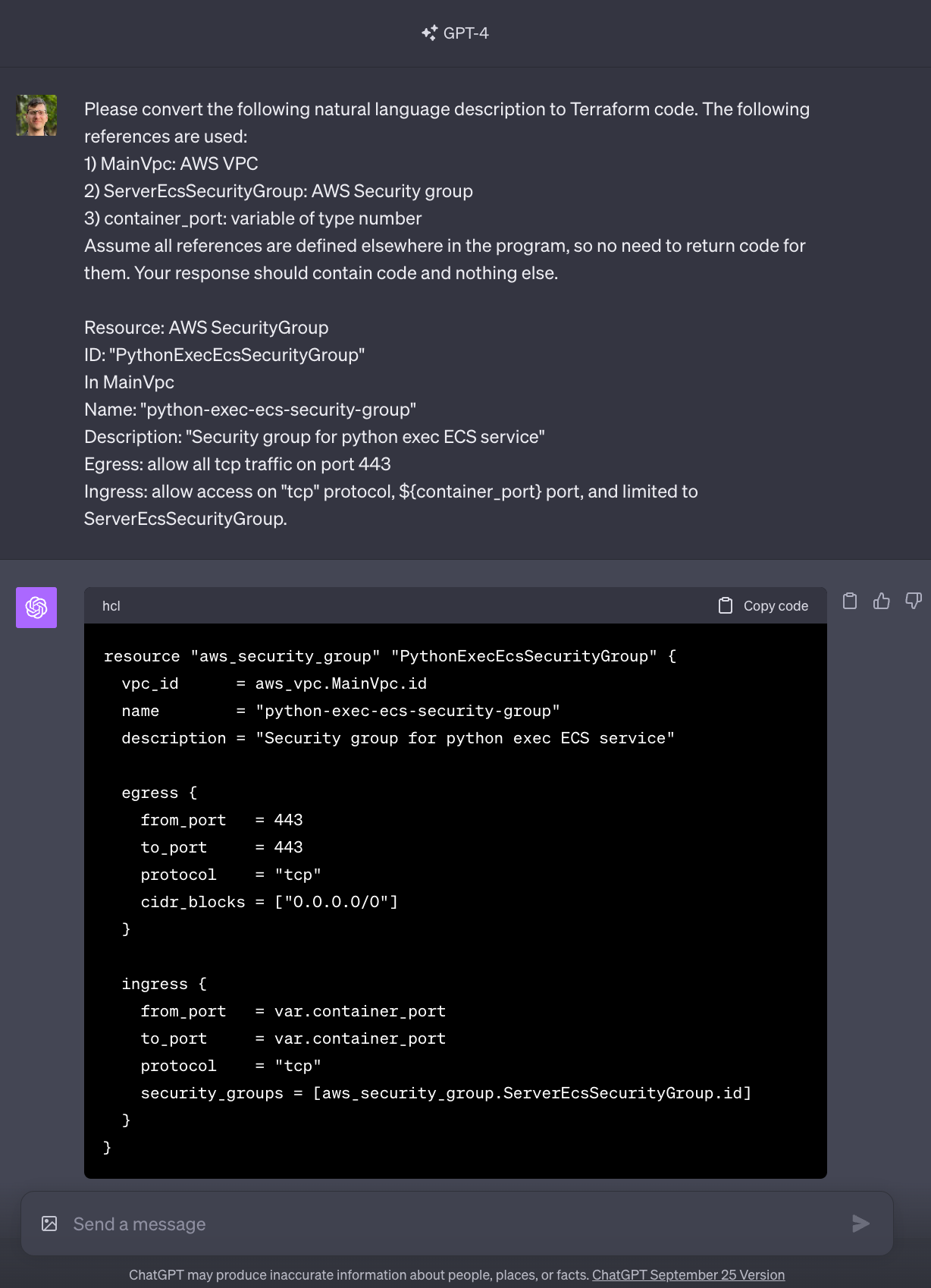Click the ChatGPT logo avatar
This screenshot has height=1288, width=931.
coord(36,608)
